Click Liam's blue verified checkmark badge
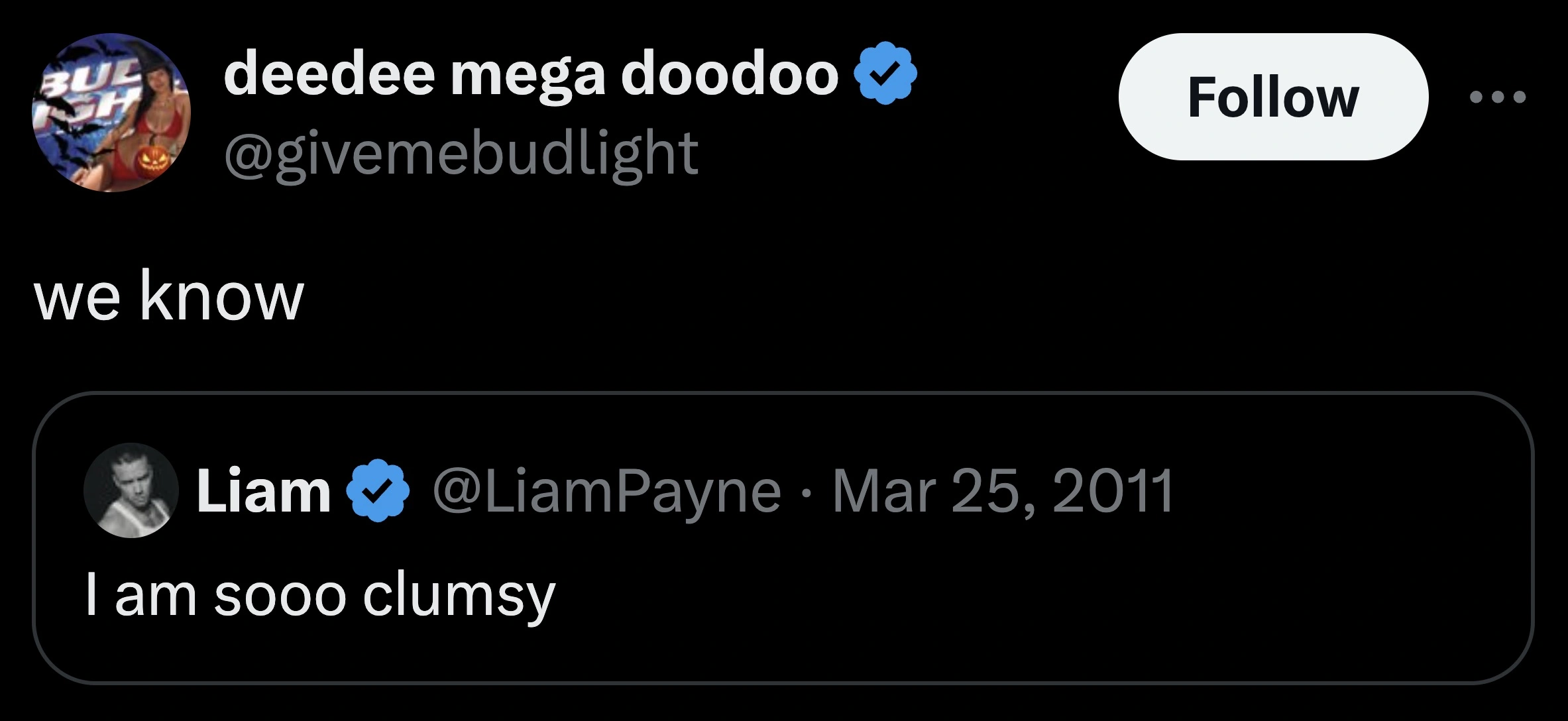Image resolution: width=1568 pixels, height=721 pixels. [x=378, y=491]
